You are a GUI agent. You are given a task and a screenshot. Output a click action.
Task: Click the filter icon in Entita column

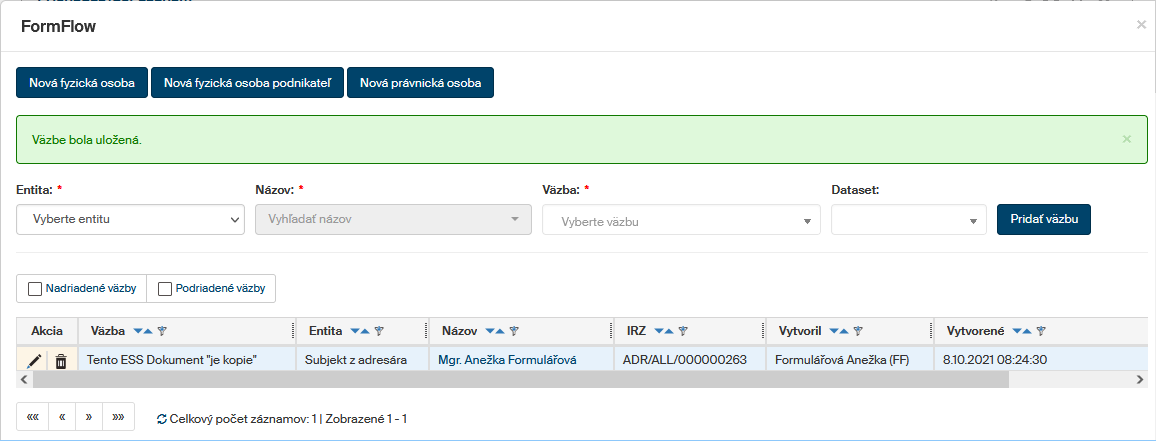click(379, 331)
